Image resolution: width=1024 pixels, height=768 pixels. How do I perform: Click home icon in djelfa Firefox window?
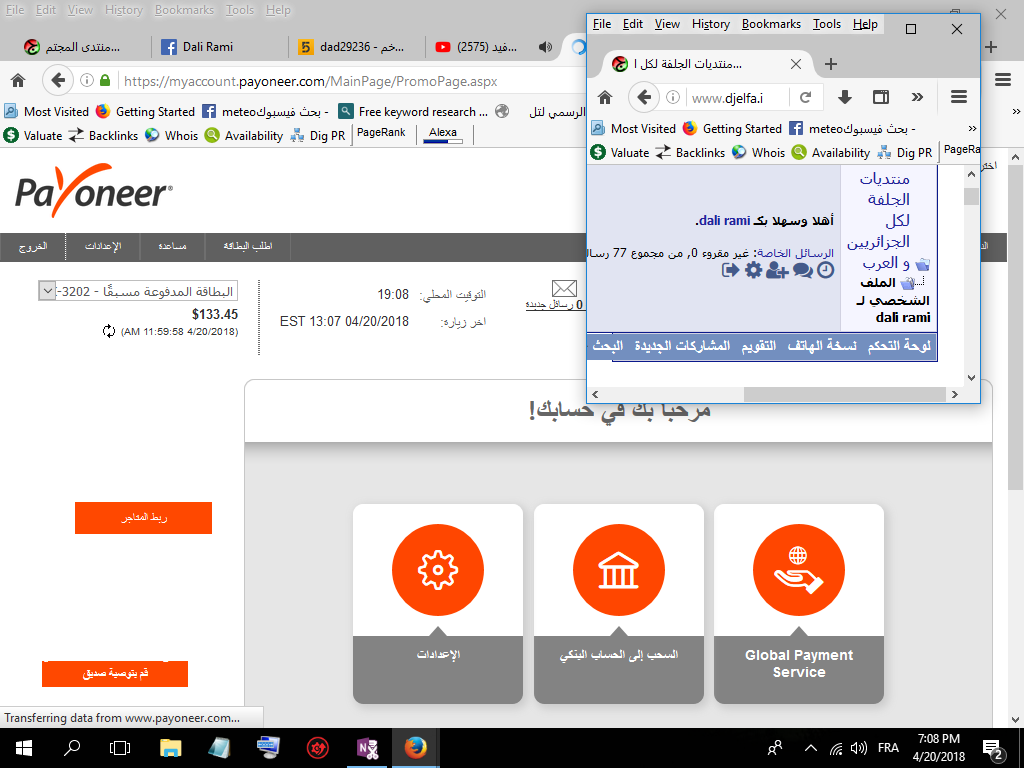pos(605,97)
